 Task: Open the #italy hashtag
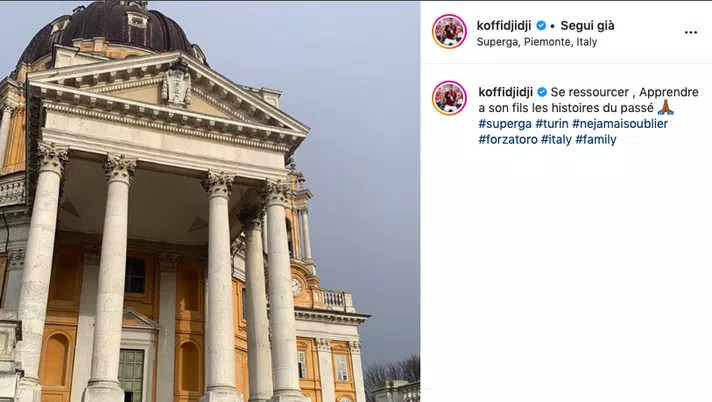pyautogui.click(x=556, y=139)
